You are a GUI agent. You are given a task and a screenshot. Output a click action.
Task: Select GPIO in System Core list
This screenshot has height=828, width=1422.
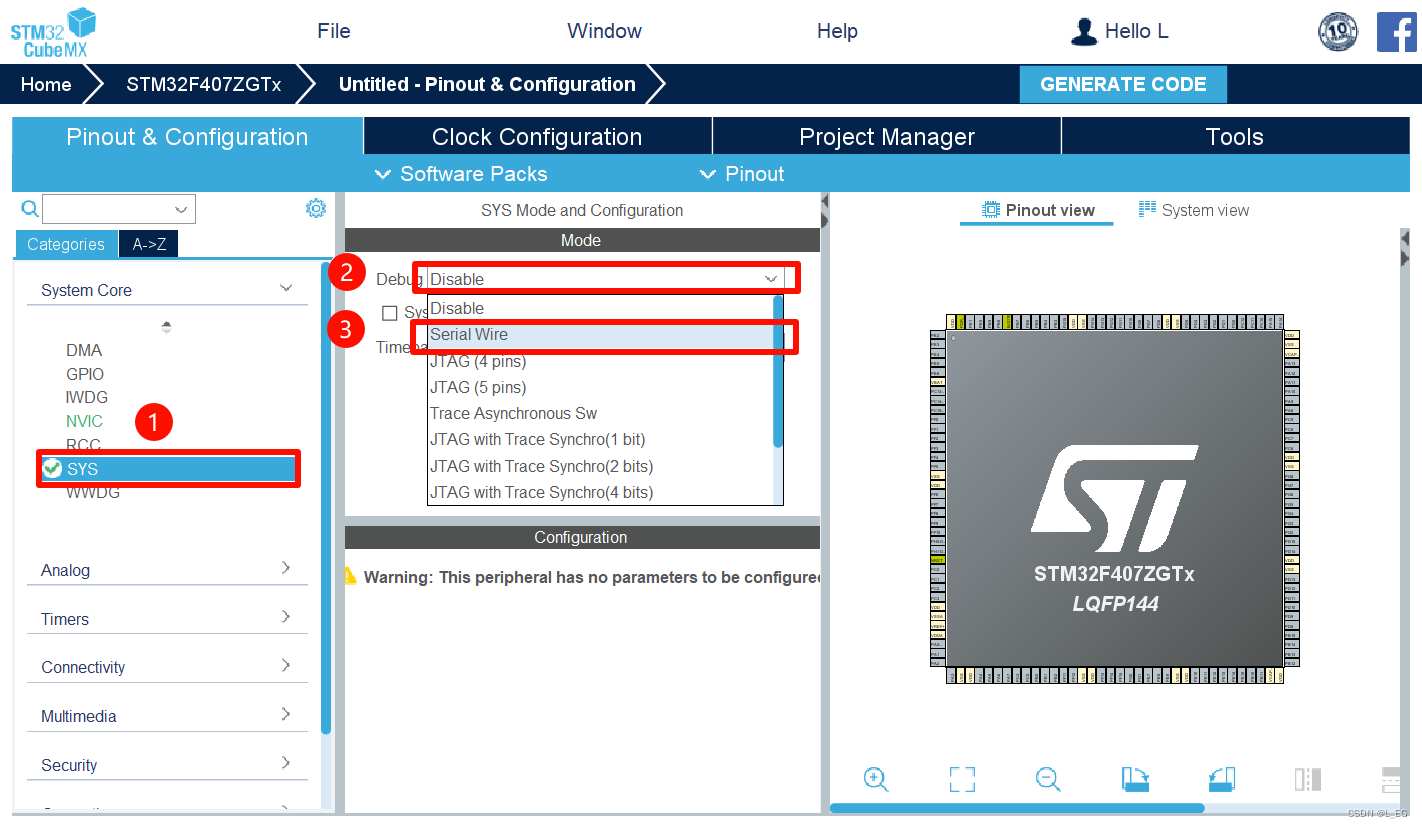(85, 374)
